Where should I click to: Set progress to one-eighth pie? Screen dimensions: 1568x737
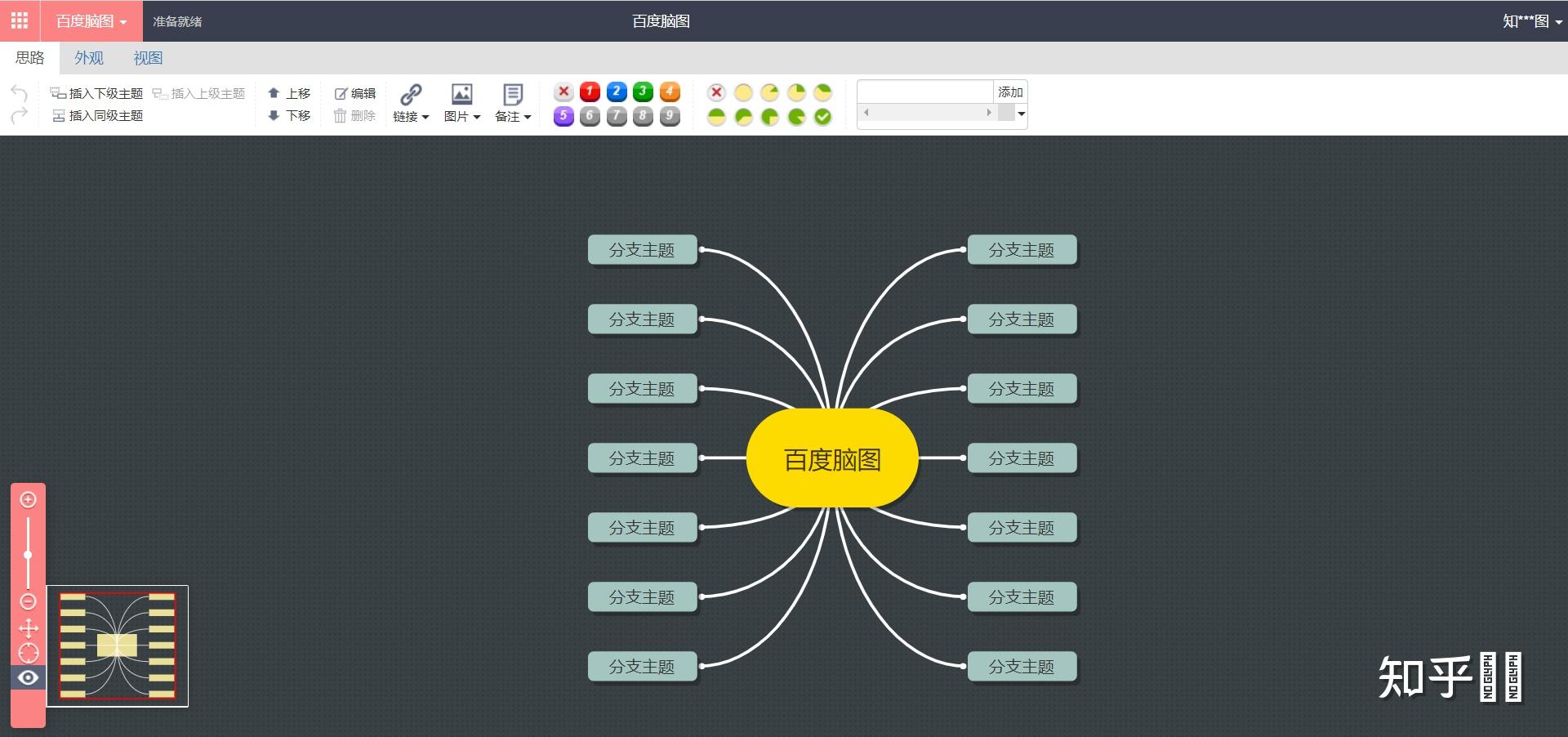click(769, 92)
